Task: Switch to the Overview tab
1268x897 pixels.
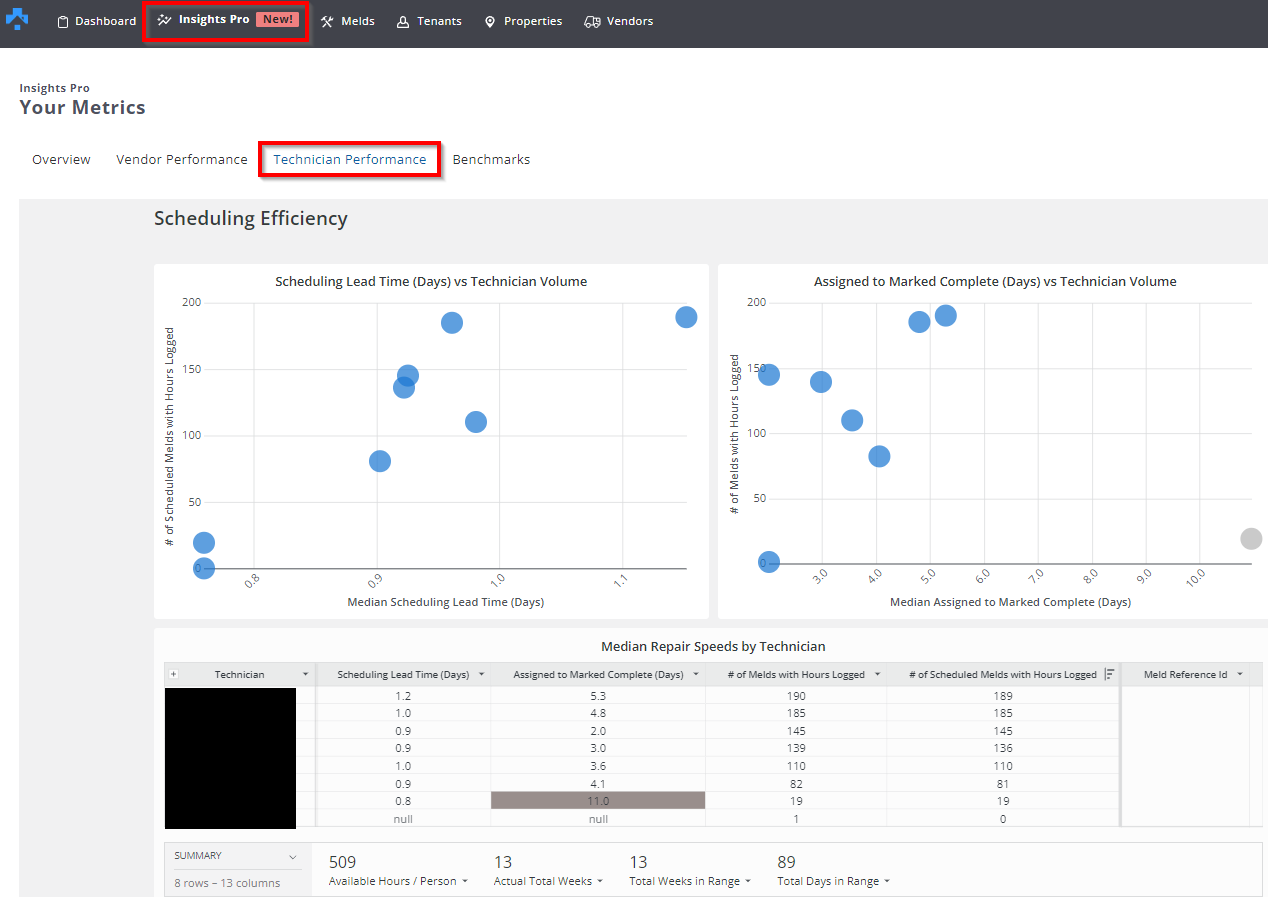Action: pos(61,160)
